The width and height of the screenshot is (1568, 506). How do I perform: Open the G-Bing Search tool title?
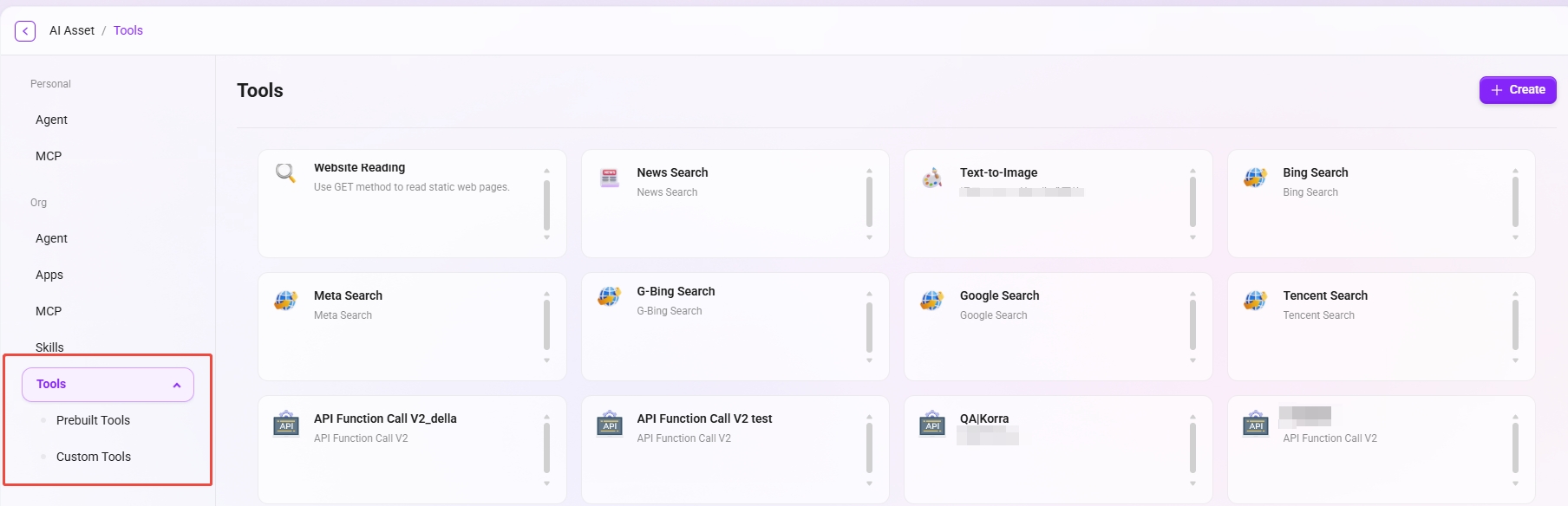pyautogui.click(x=676, y=291)
